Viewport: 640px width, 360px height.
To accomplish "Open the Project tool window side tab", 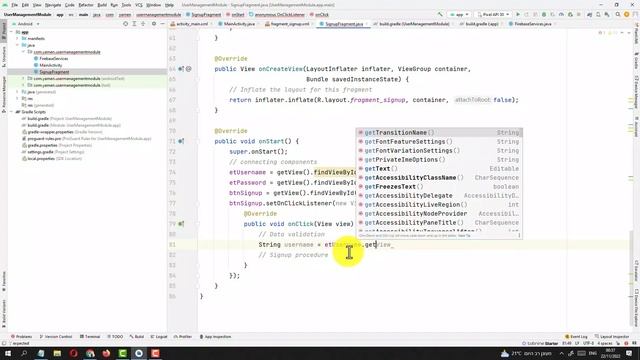I will 4,31.
